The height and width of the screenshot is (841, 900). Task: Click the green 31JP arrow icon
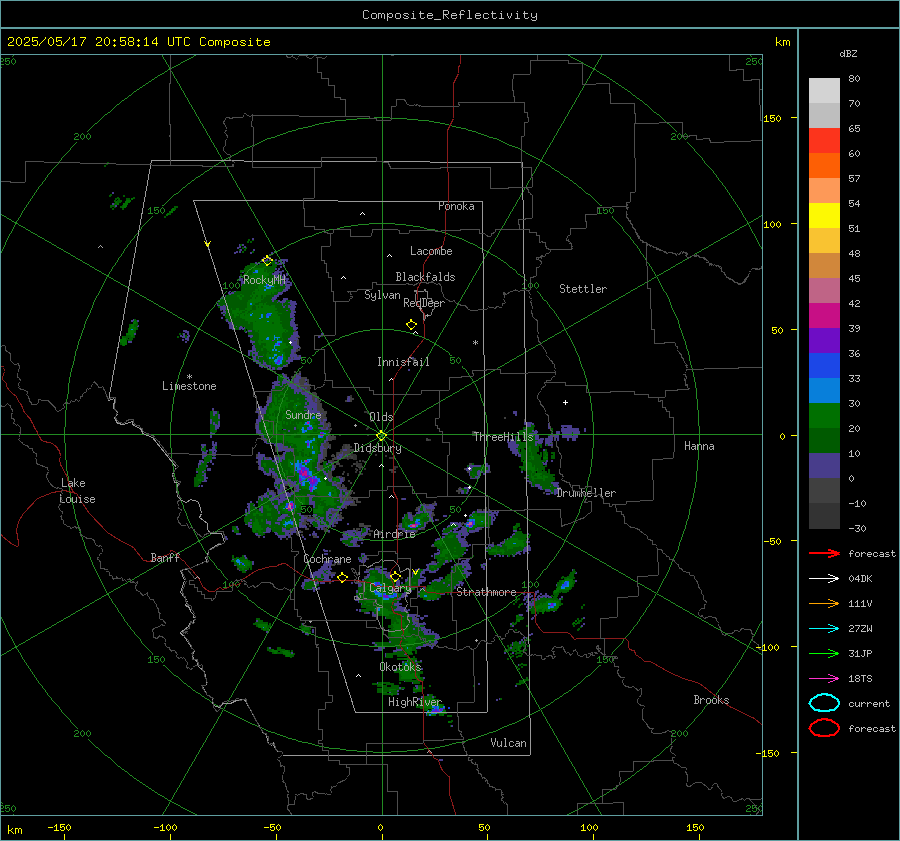point(824,653)
